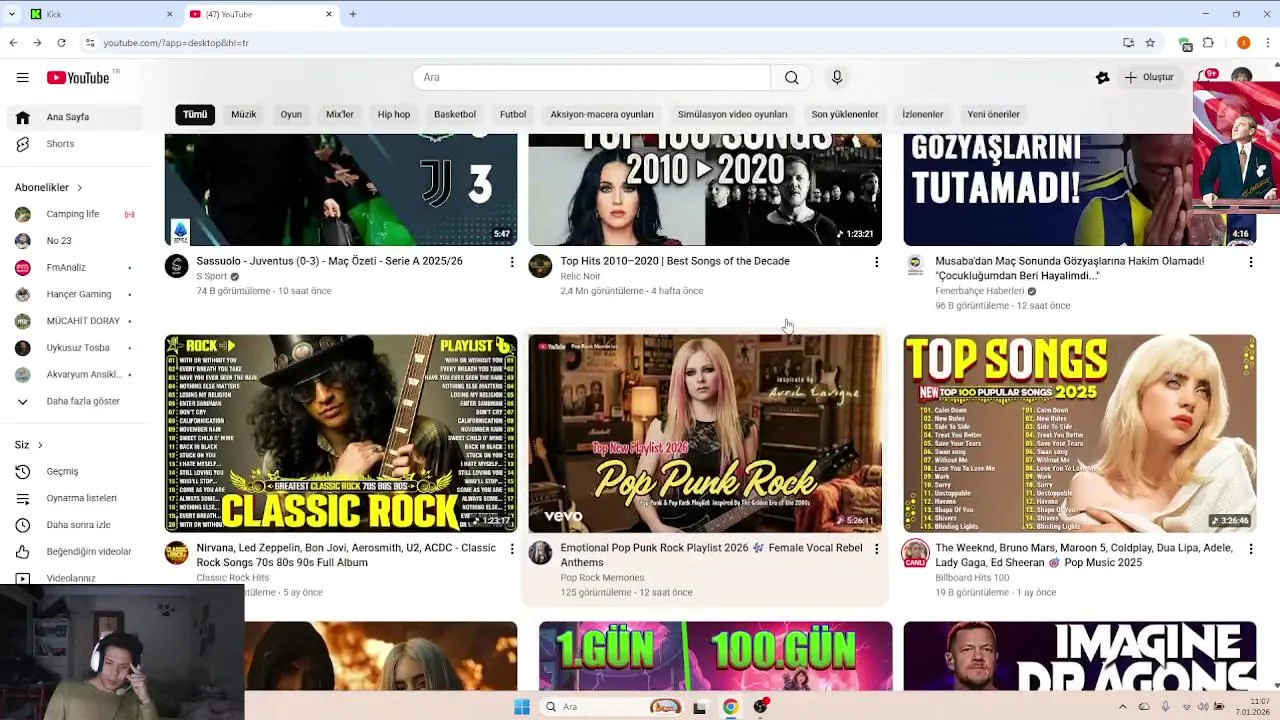Open MÜCAHİT DORAY subscription channel

coord(83,321)
